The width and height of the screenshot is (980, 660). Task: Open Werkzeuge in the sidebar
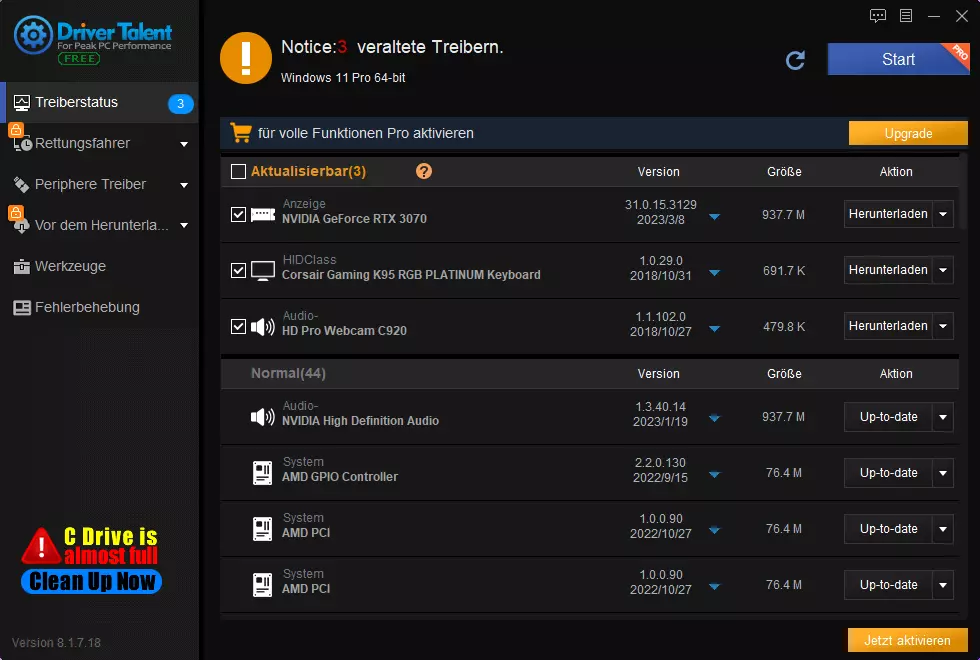99,266
